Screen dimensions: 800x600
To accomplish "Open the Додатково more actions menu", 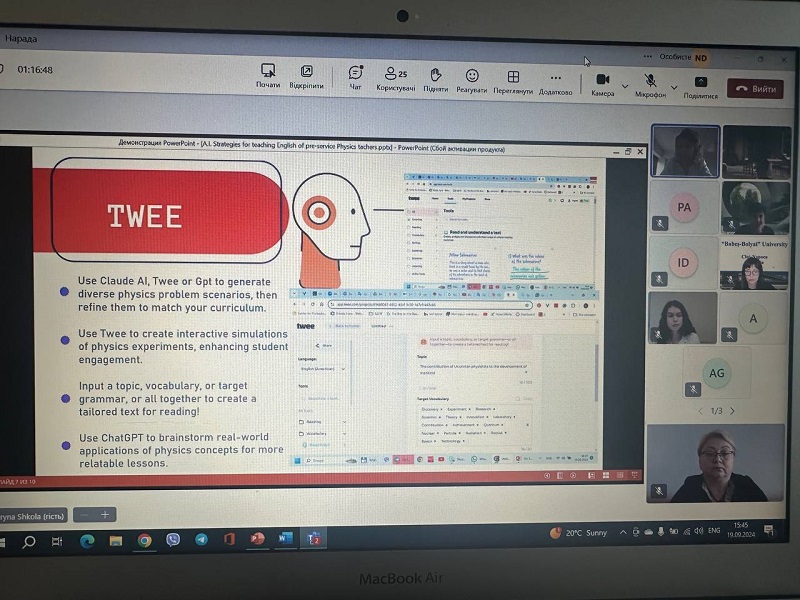I will [x=556, y=83].
